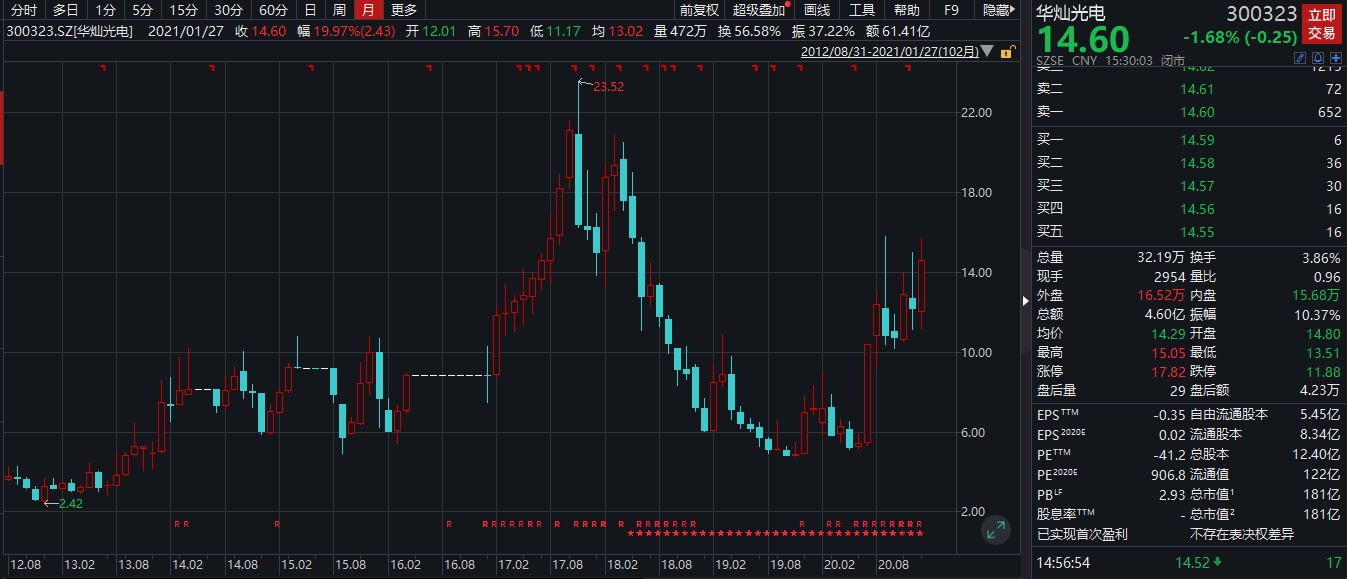Click the blue plus add-to-watchlist icon
Viewport: 1347px width, 579px height.
[x=1335, y=60]
